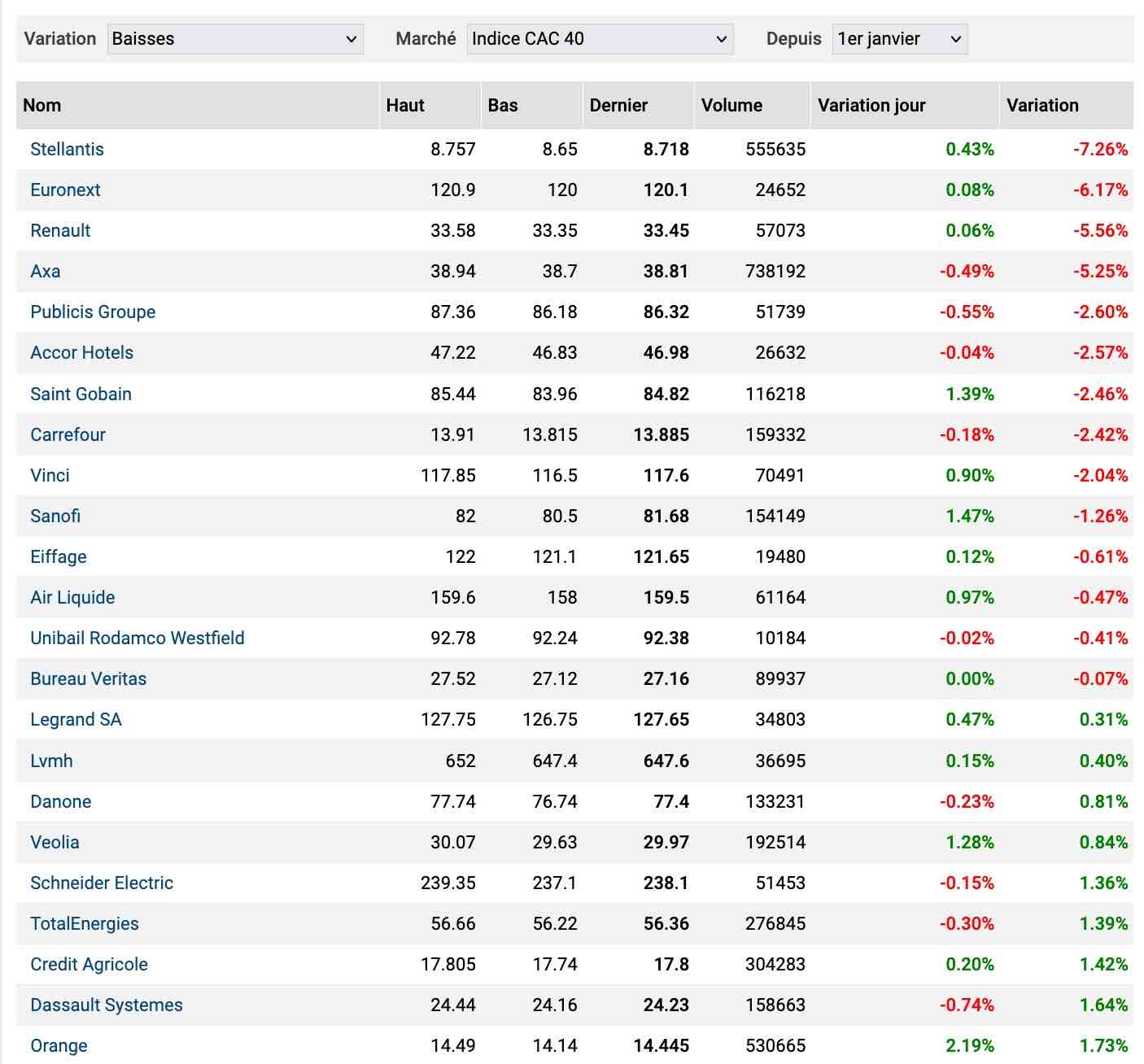Open the Axa stock link

coord(46,272)
